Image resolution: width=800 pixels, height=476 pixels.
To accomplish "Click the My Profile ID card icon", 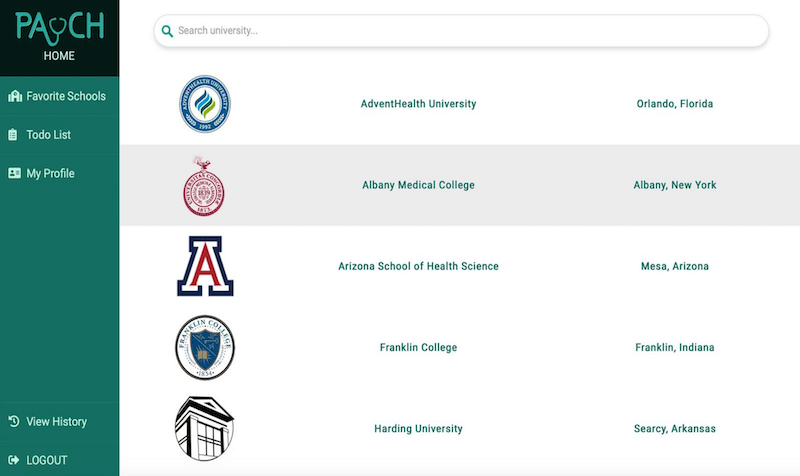I will pos(15,173).
